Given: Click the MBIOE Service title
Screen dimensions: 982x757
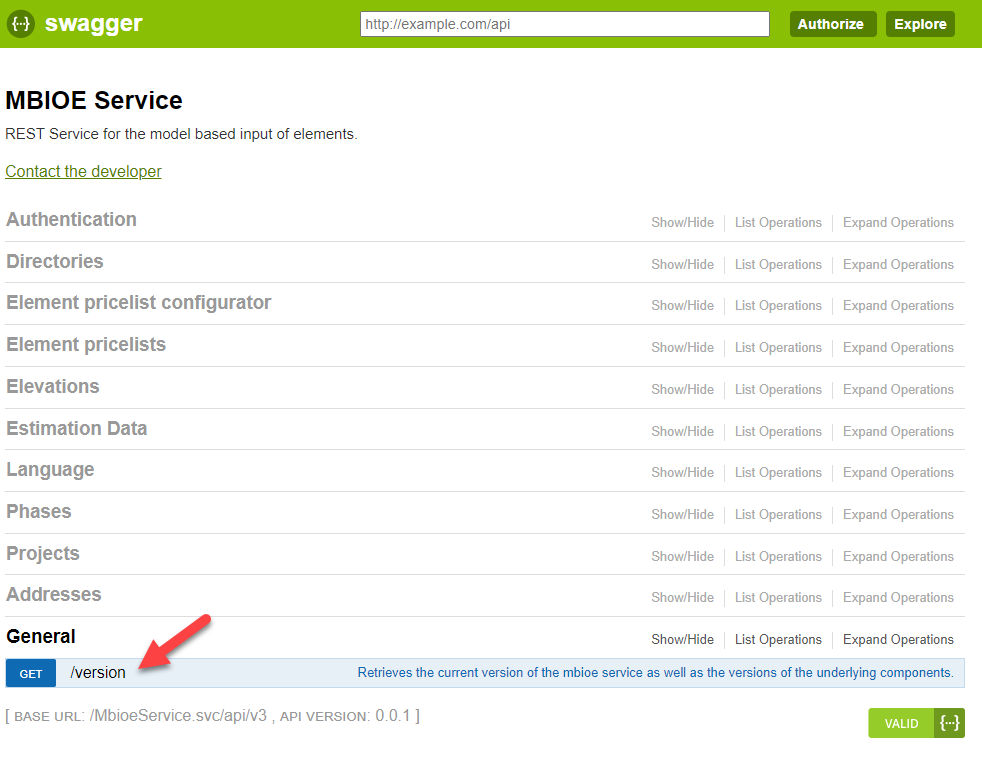Looking at the screenshot, I should [94, 100].
